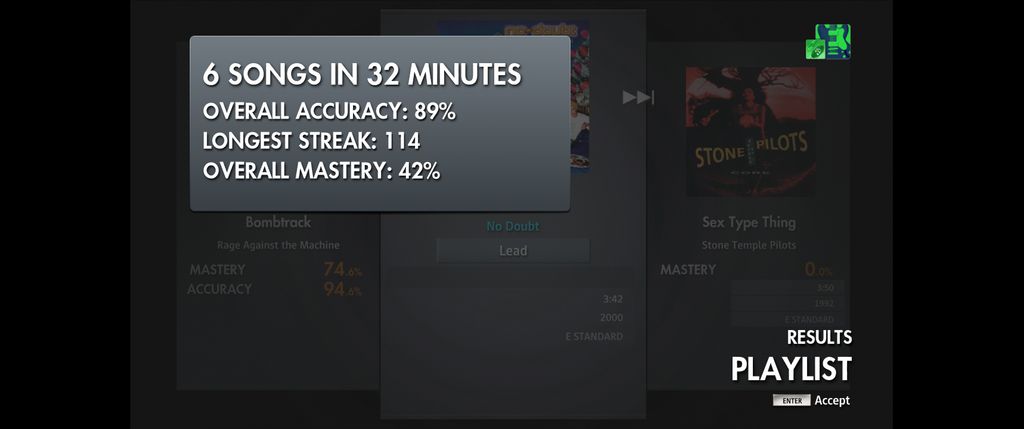Select the Sex Type Thing song title
The image size is (1024, 429).
coord(749,222)
